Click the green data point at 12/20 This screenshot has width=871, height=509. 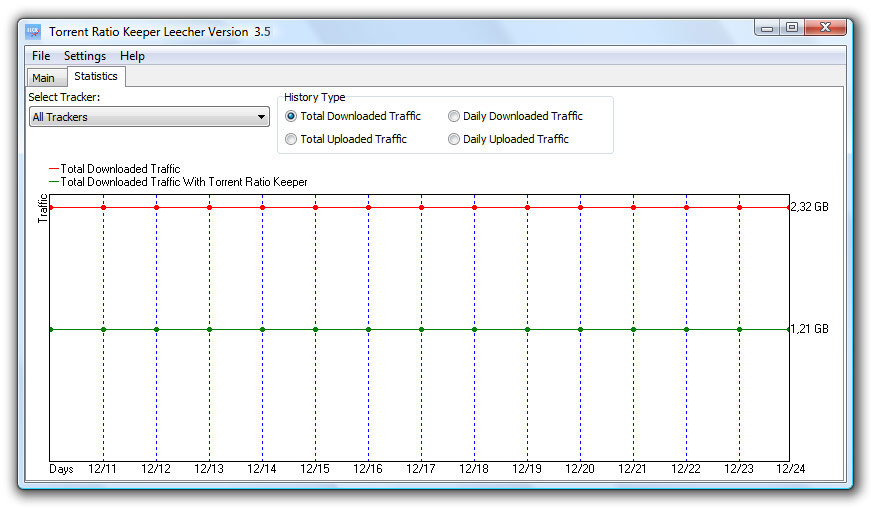pyautogui.click(x=580, y=330)
